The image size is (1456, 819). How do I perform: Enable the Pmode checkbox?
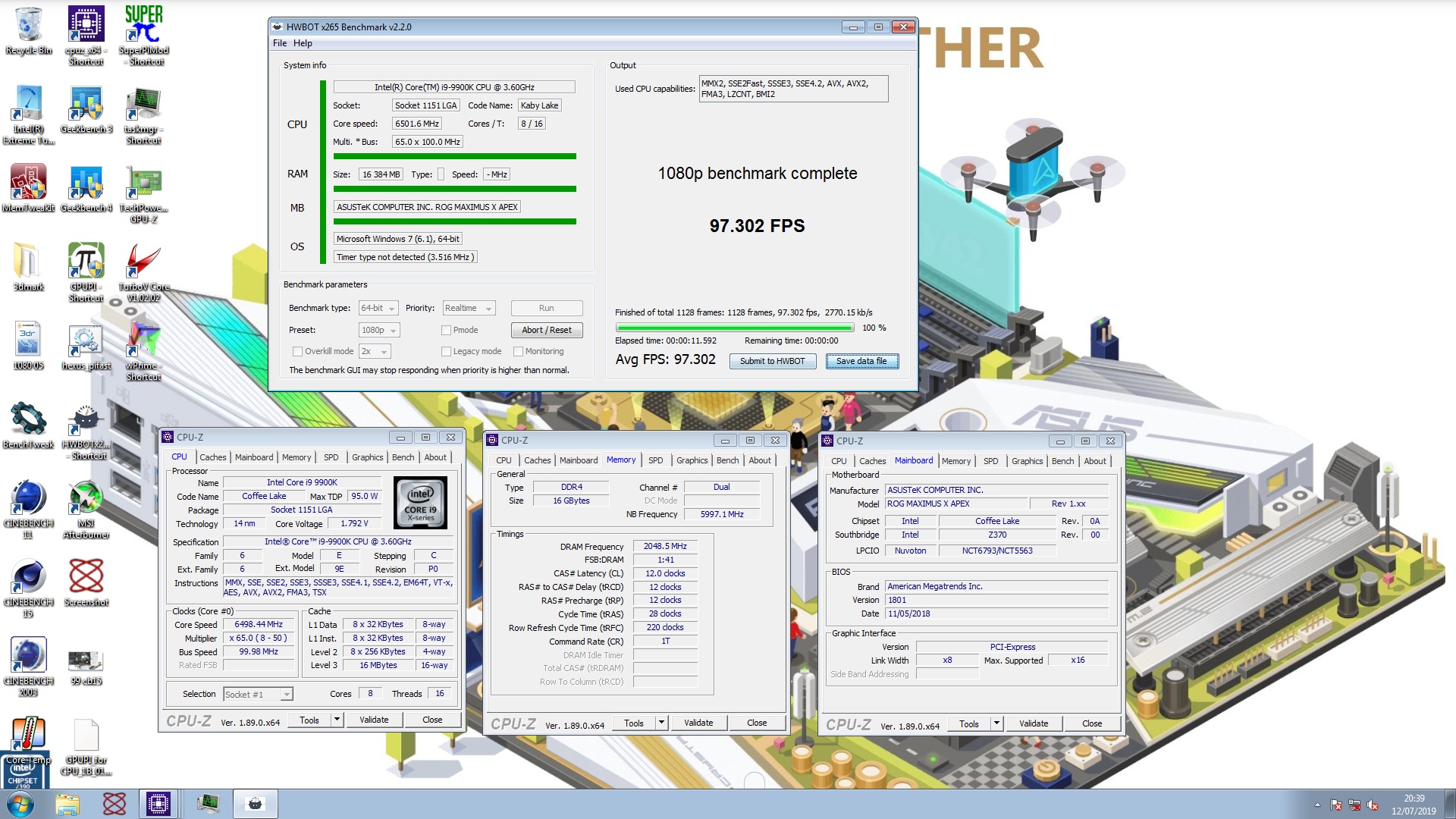pyautogui.click(x=446, y=330)
